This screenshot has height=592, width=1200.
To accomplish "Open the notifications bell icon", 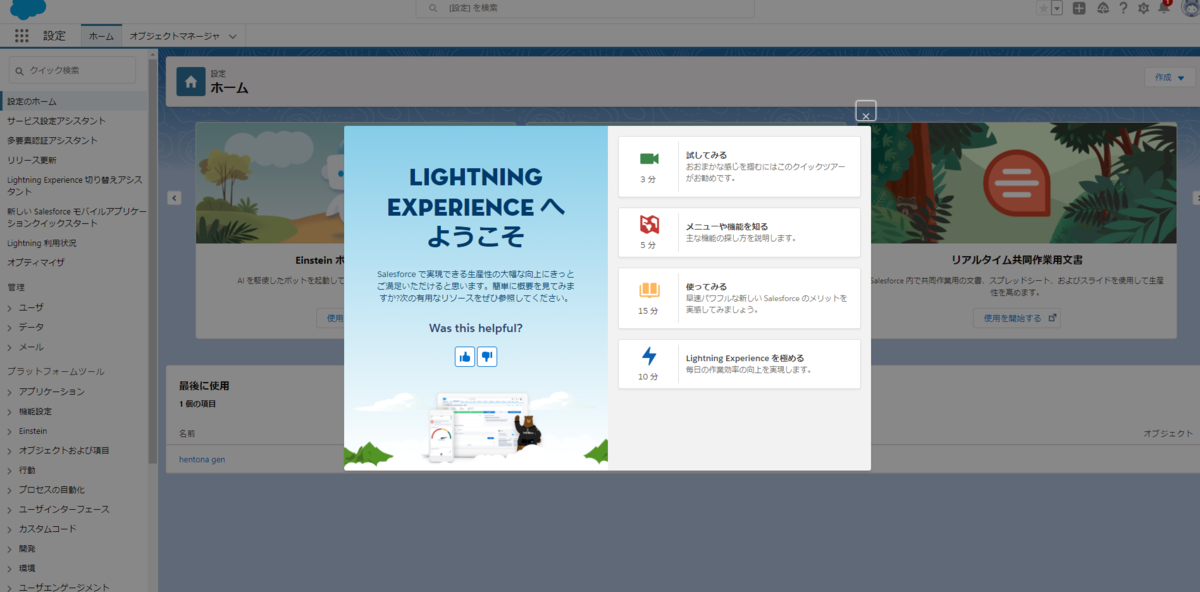I will pos(1163,7).
